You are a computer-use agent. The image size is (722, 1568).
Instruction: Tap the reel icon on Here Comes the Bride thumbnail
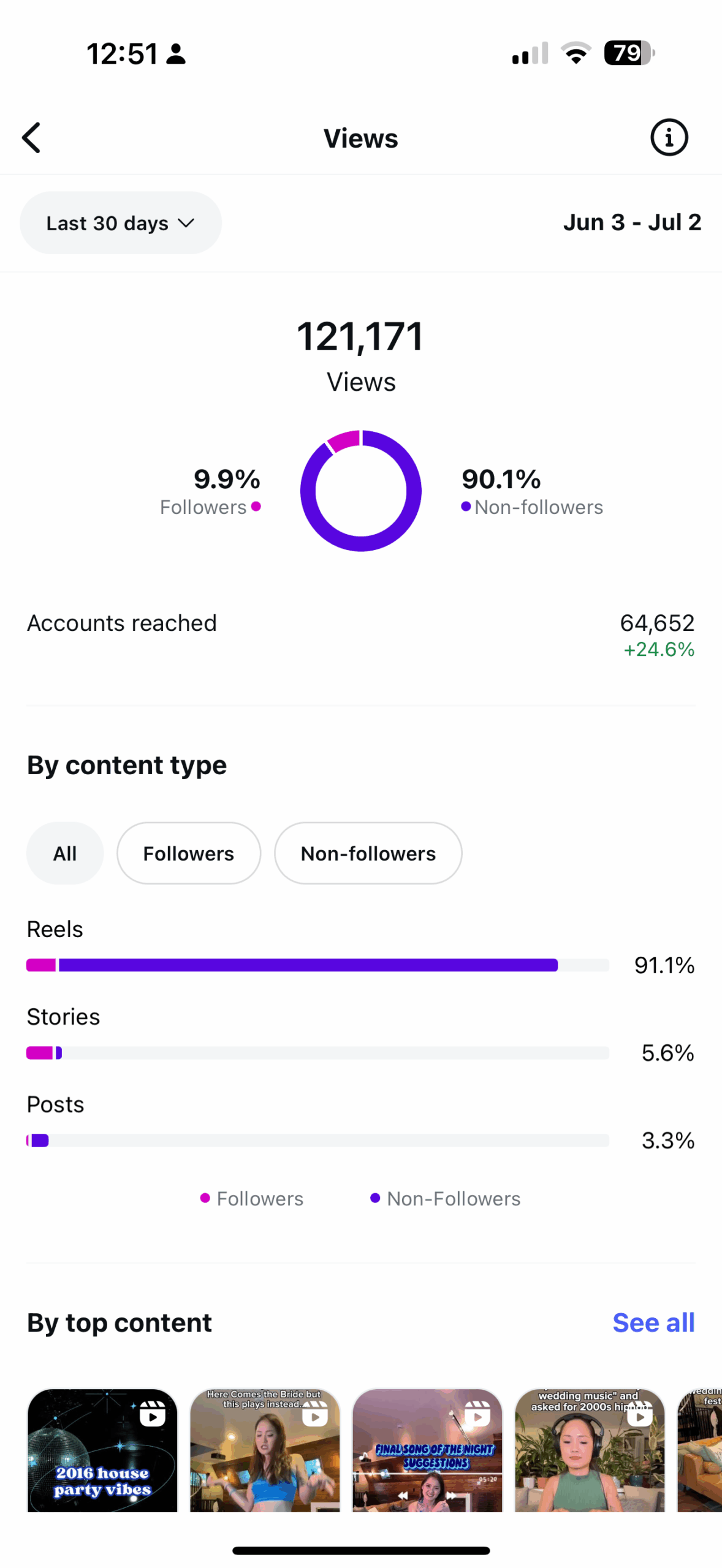click(x=314, y=1414)
